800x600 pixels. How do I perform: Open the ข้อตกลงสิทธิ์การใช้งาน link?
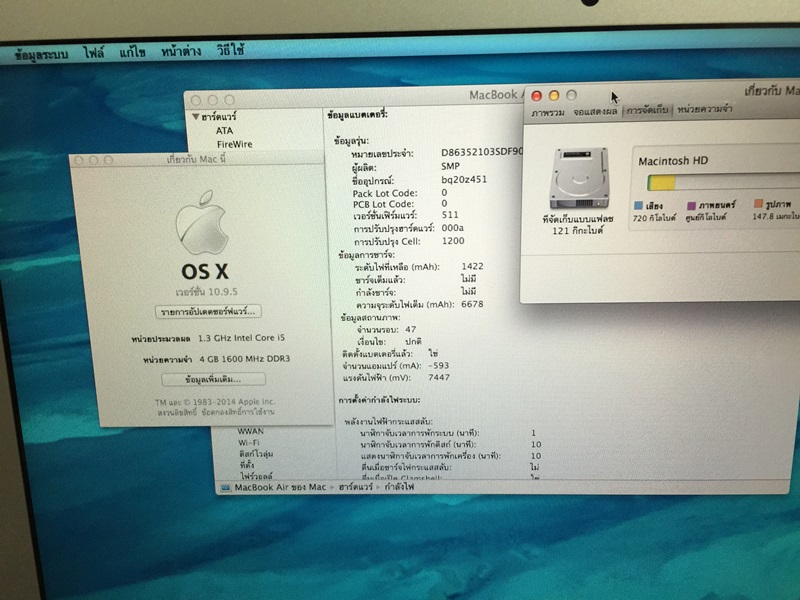point(238,412)
